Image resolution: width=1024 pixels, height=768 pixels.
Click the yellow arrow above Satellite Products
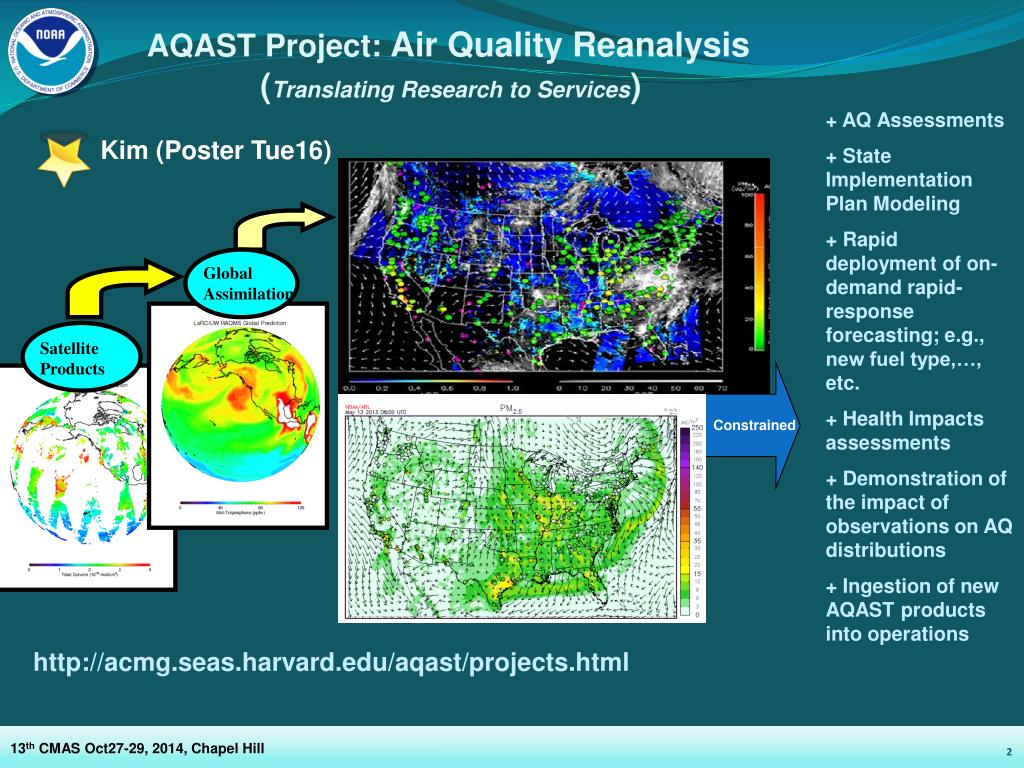pyautogui.click(x=121, y=287)
